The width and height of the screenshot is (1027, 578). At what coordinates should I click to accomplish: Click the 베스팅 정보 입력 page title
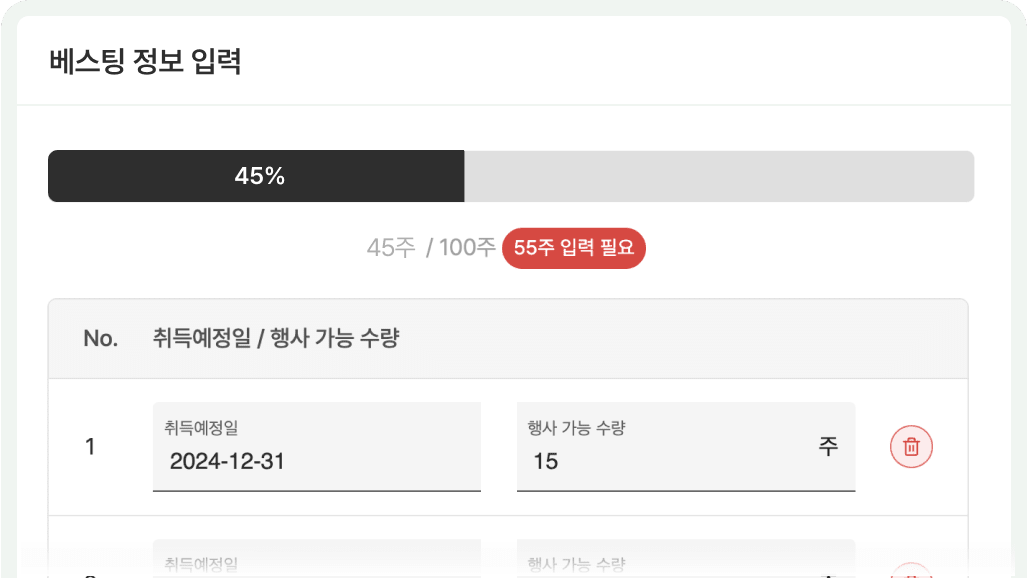[145, 62]
